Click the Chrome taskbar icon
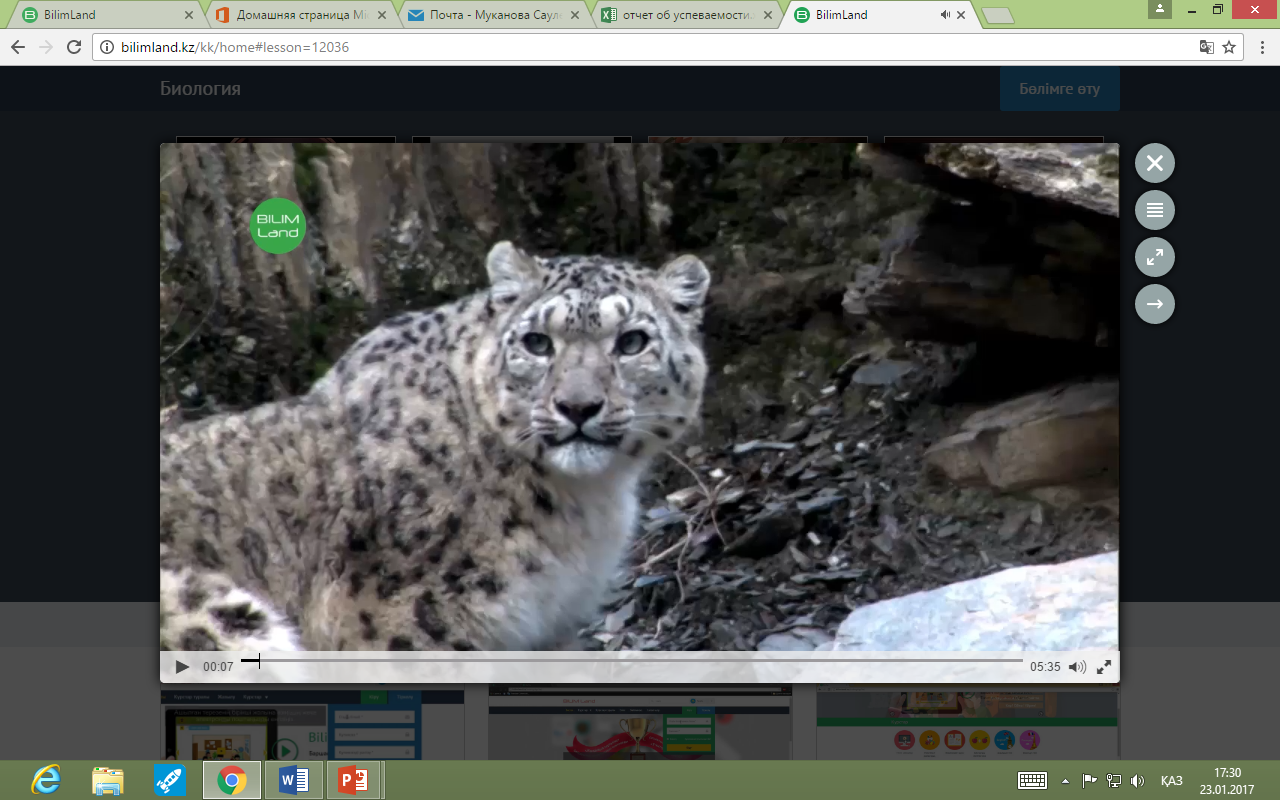This screenshot has height=800, width=1280. point(232,780)
